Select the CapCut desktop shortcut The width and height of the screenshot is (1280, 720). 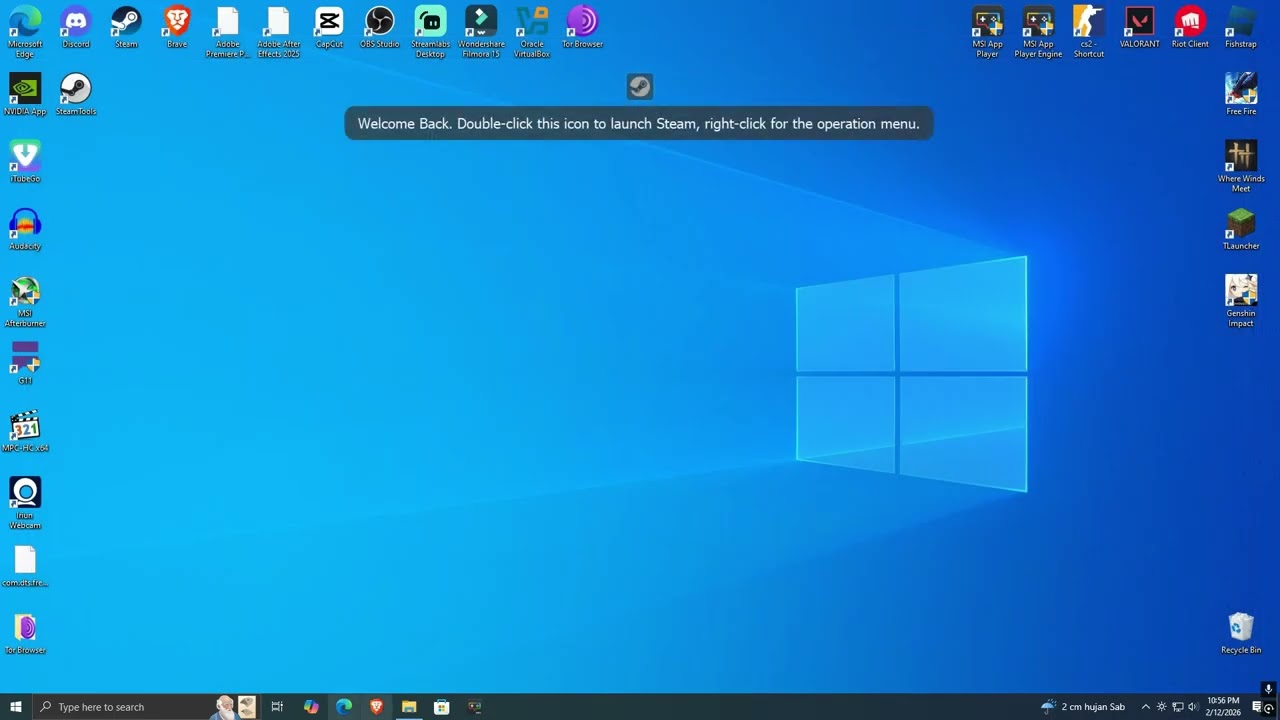[x=329, y=28]
